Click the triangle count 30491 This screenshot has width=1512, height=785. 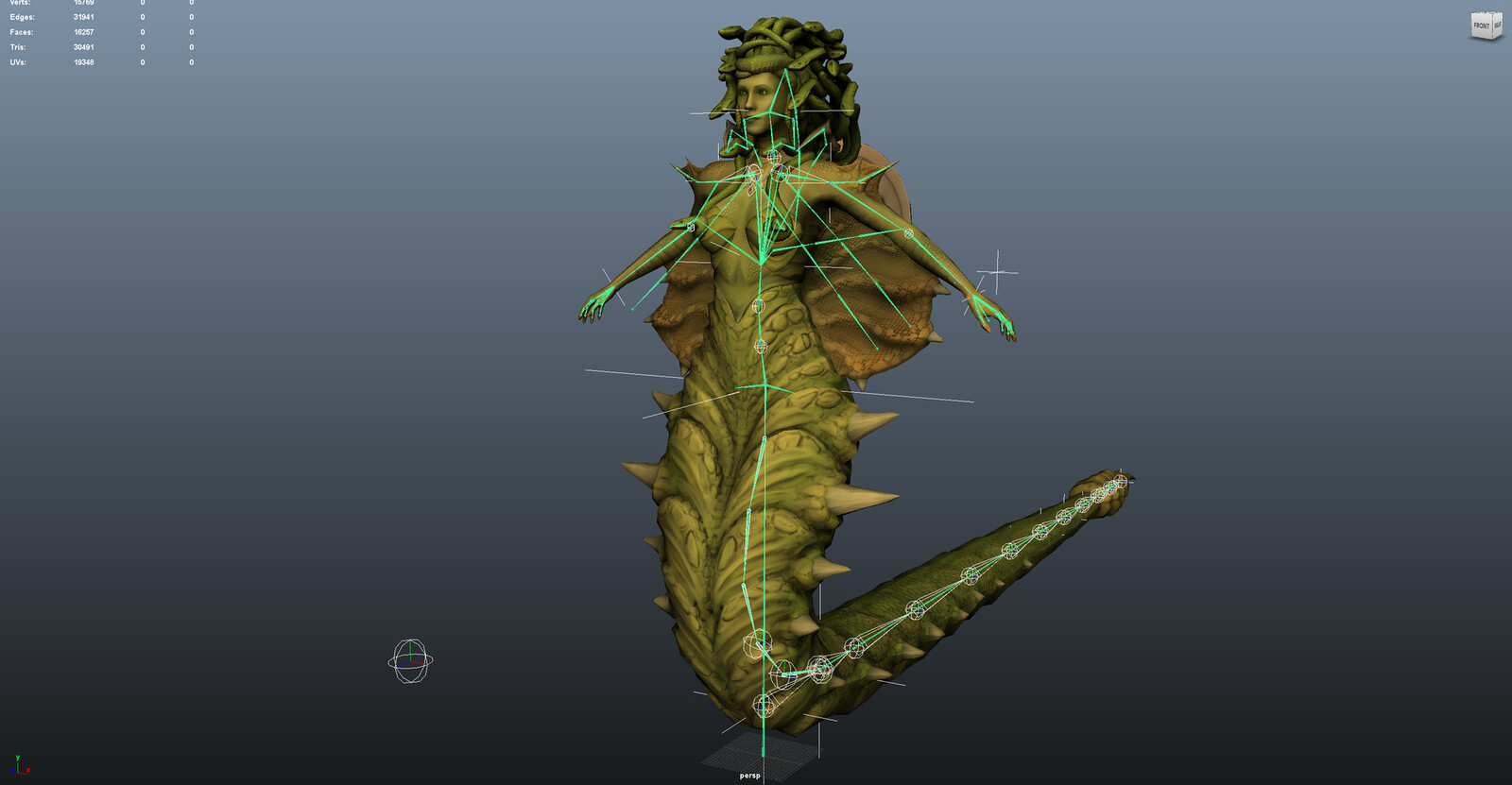click(x=83, y=47)
